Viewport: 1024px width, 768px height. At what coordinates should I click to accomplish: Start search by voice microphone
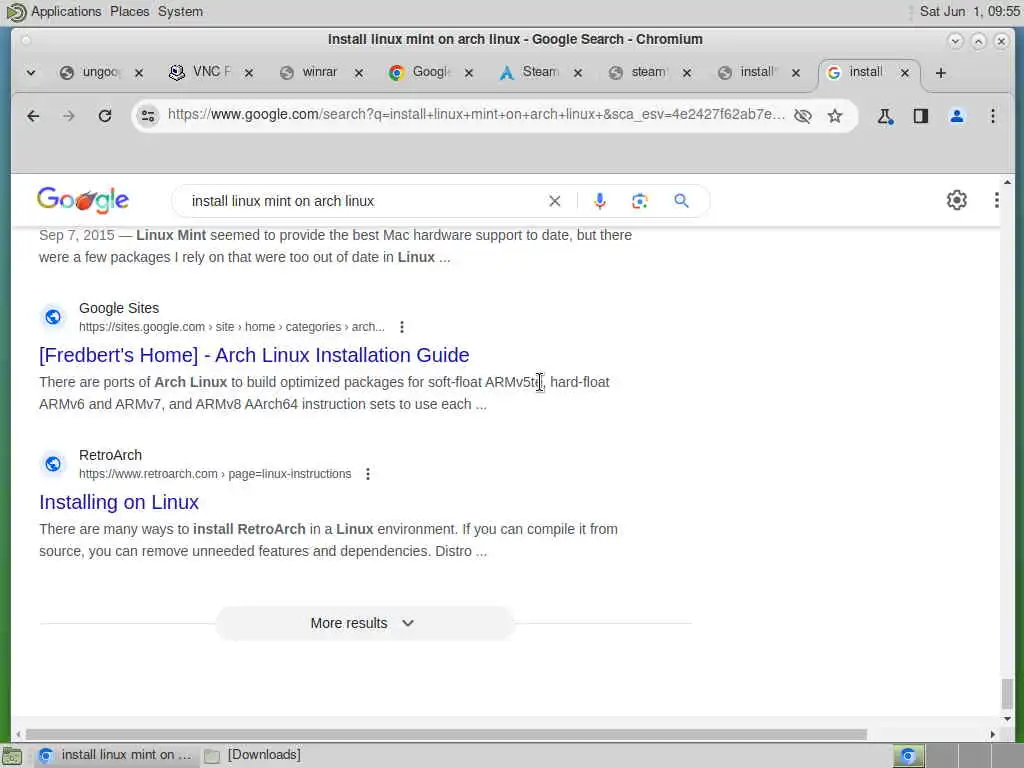[x=600, y=201]
